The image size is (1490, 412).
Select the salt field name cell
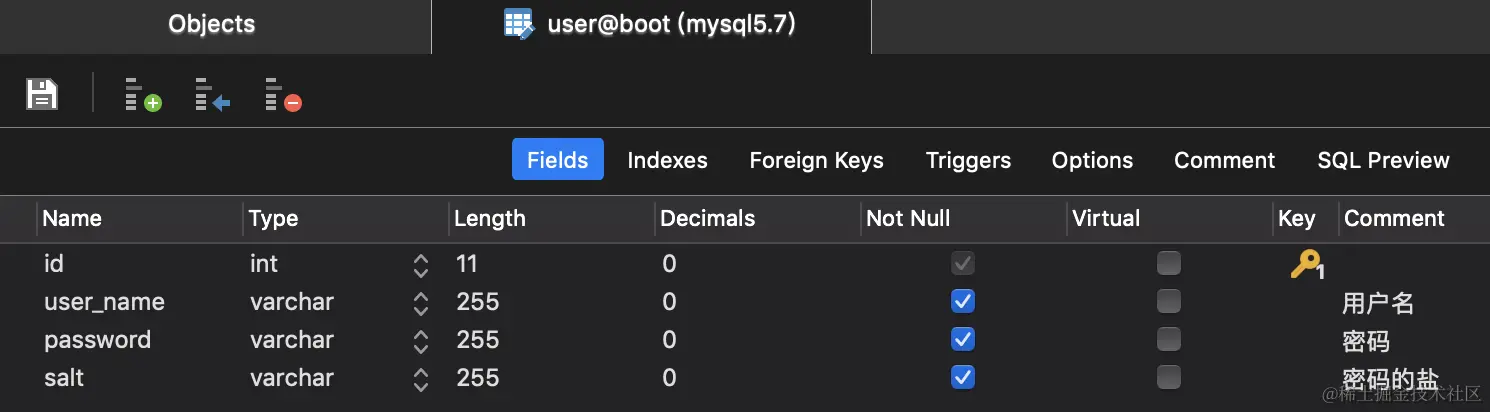click(x=140, y=378)
